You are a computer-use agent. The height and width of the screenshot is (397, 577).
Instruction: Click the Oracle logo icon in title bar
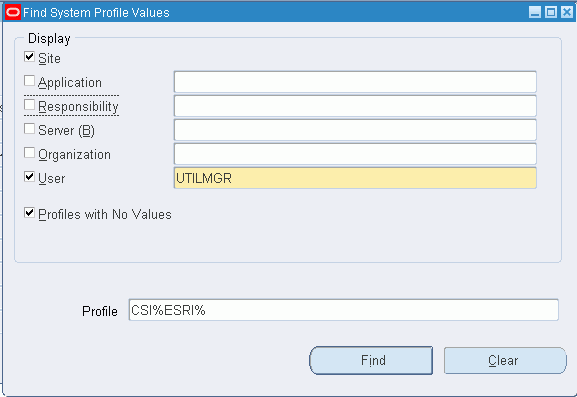pyautogui.click(x=13, y=13)
